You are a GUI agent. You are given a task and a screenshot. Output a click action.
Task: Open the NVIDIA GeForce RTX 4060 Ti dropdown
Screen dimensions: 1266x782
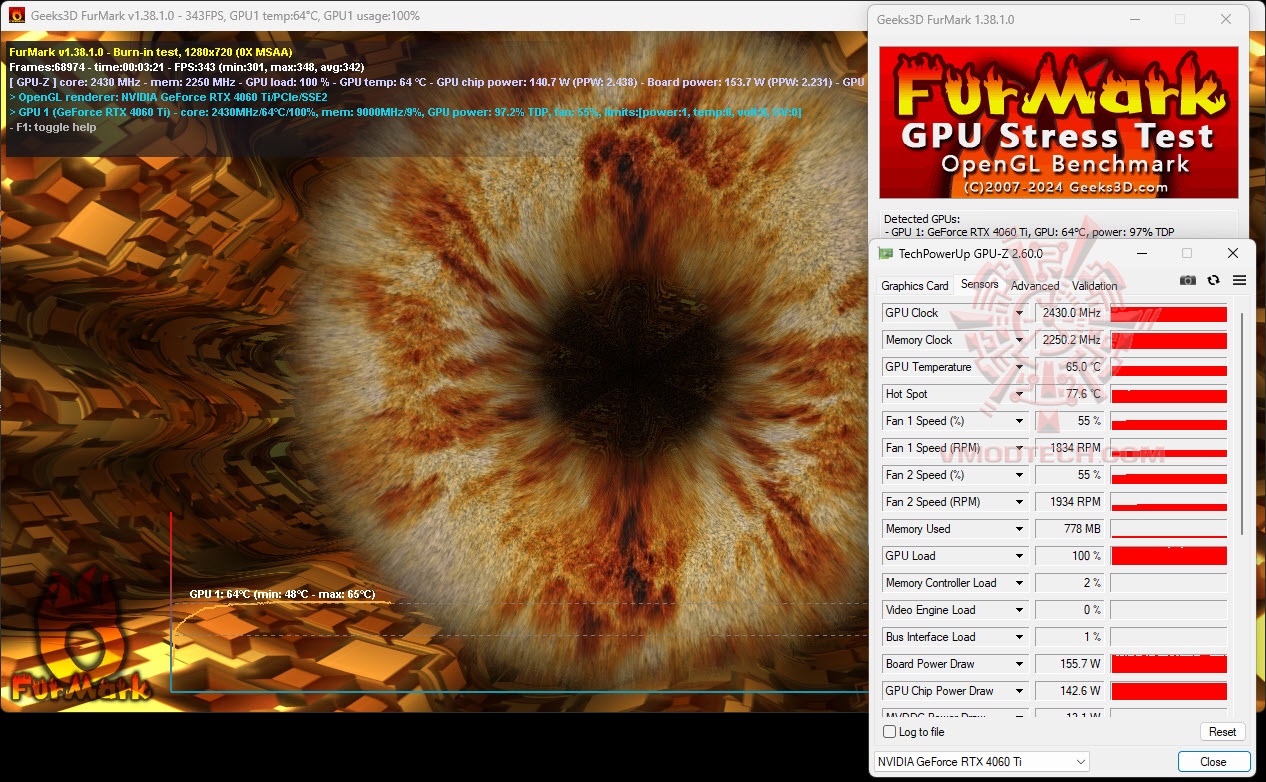click(981, 762)
